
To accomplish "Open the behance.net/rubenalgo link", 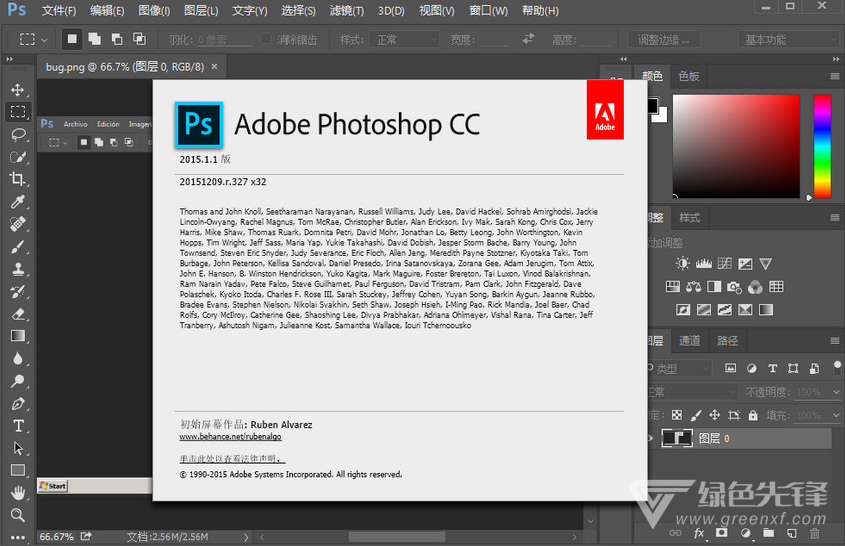I will click(x=230, y=437).
